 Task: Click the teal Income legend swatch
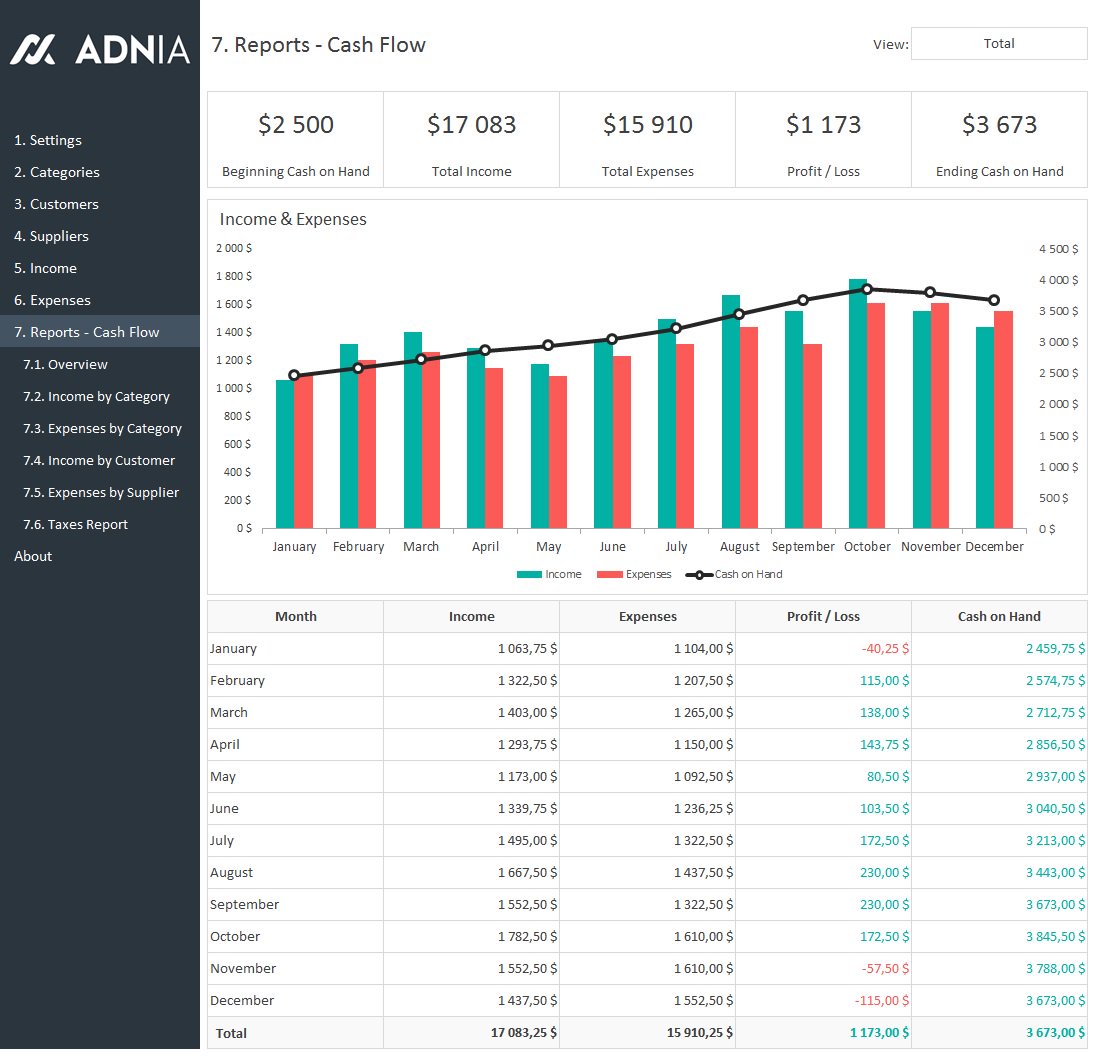pyautogui.click(x=529, y=573)
